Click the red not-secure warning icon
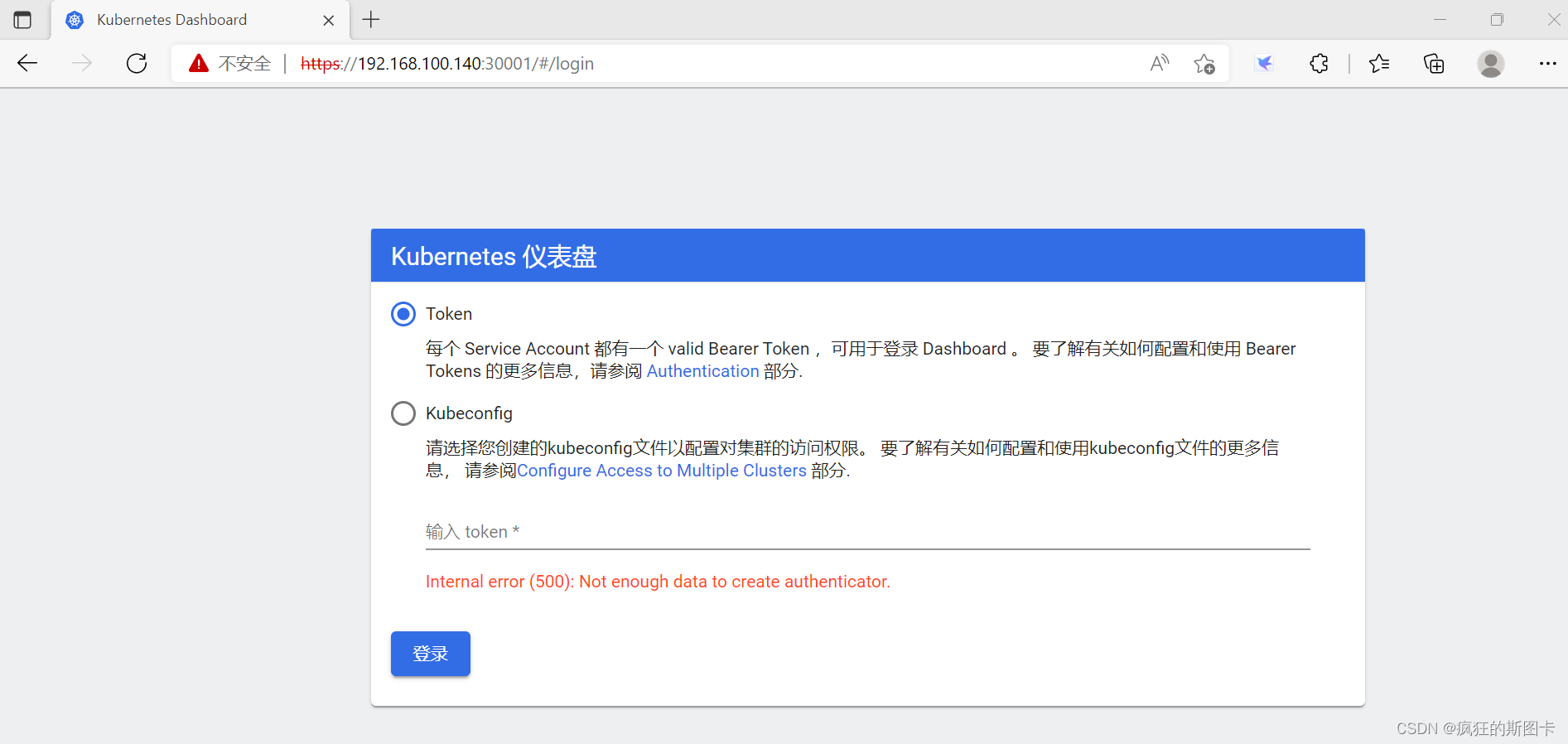Screen dimensions: 1568x744 pyautogui.click(x=199, y=63)
